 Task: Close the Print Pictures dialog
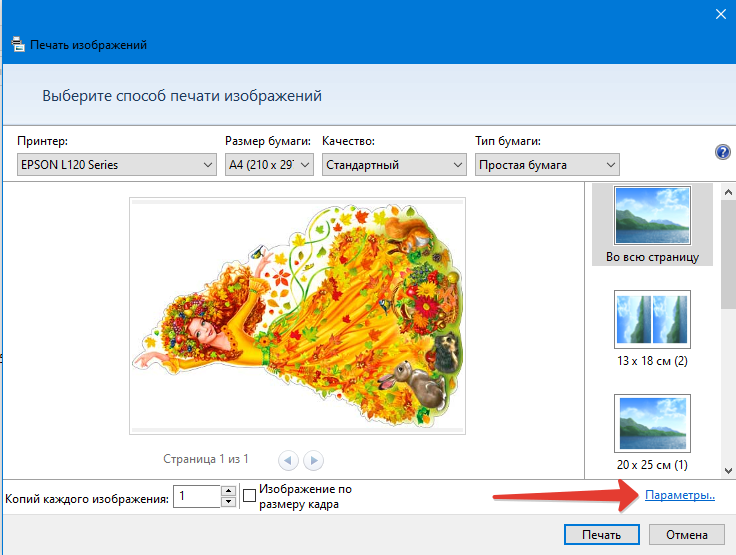pos(721,14)
